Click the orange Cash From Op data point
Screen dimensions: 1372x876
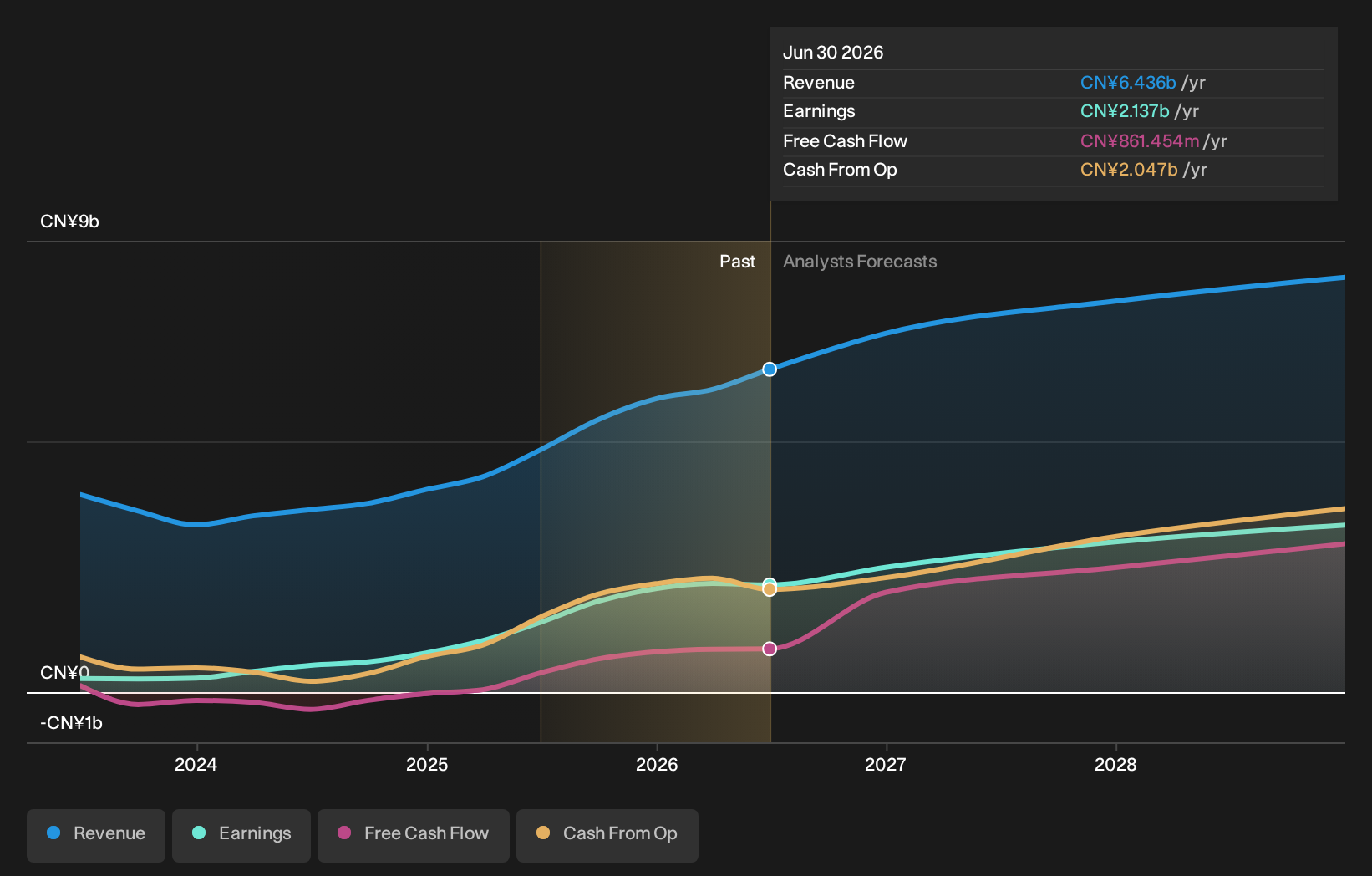(770, 589)
